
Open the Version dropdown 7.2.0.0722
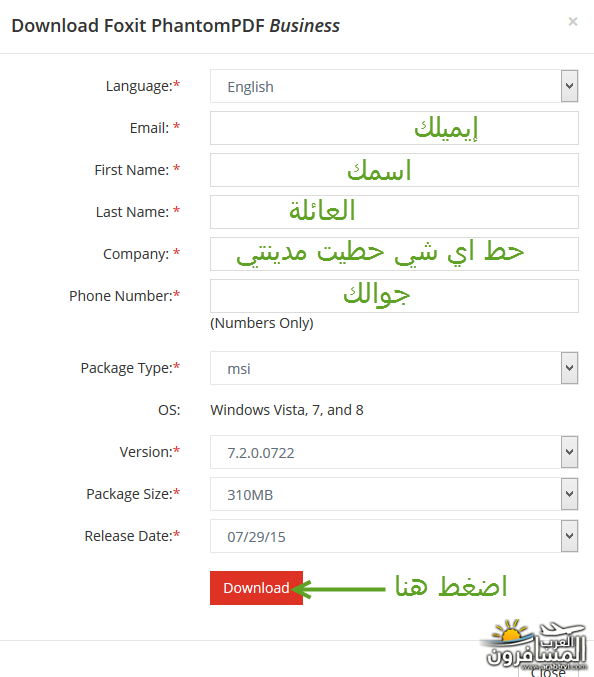point(394,452)
